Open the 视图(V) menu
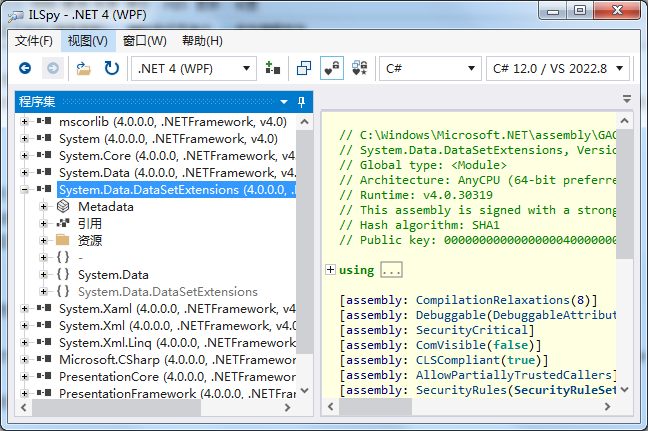 click(x=87, y=41)
